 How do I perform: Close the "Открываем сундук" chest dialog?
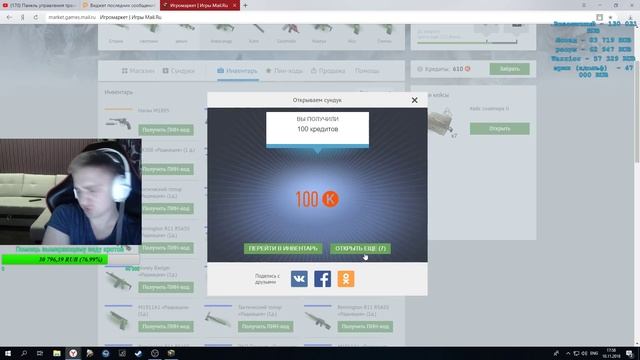[x=414, y=100]
